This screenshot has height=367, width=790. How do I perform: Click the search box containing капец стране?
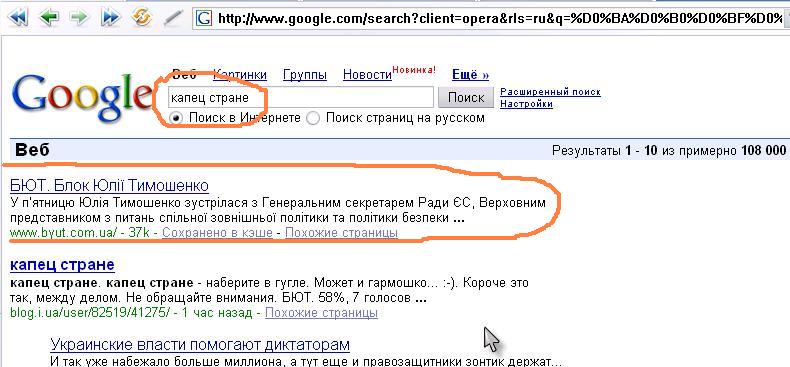(x=300, y=97)
